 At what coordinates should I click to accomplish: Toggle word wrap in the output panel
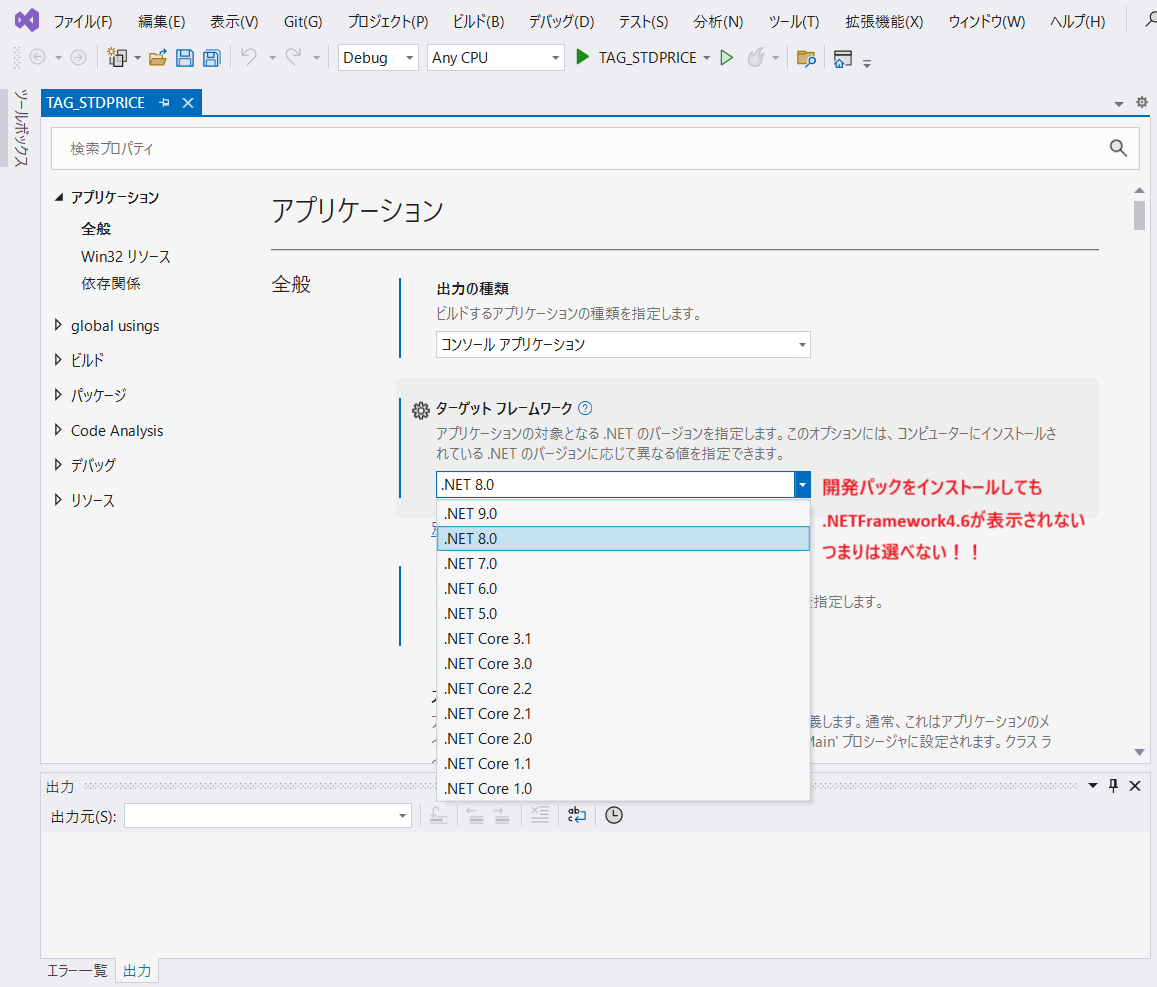(577, 816)
